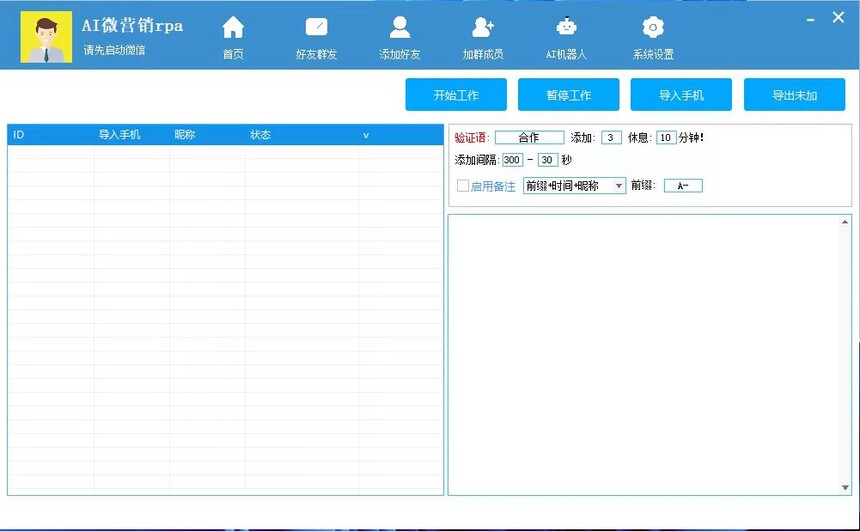Click the 导出未加 export button
The image size is (860, 531).
tap(794, 95)
